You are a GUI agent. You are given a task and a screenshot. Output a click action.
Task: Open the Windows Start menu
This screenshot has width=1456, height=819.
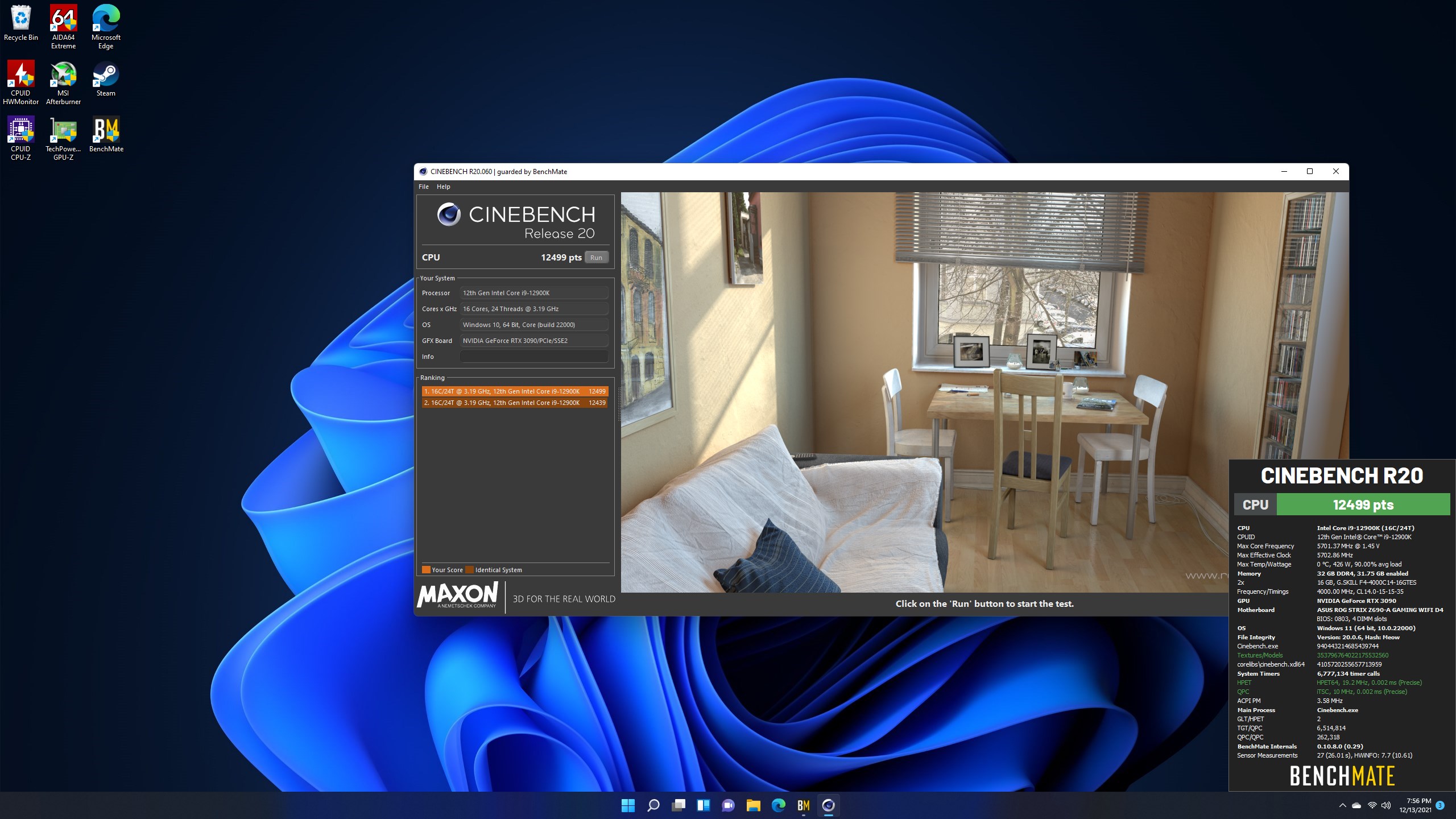[628, 805]
